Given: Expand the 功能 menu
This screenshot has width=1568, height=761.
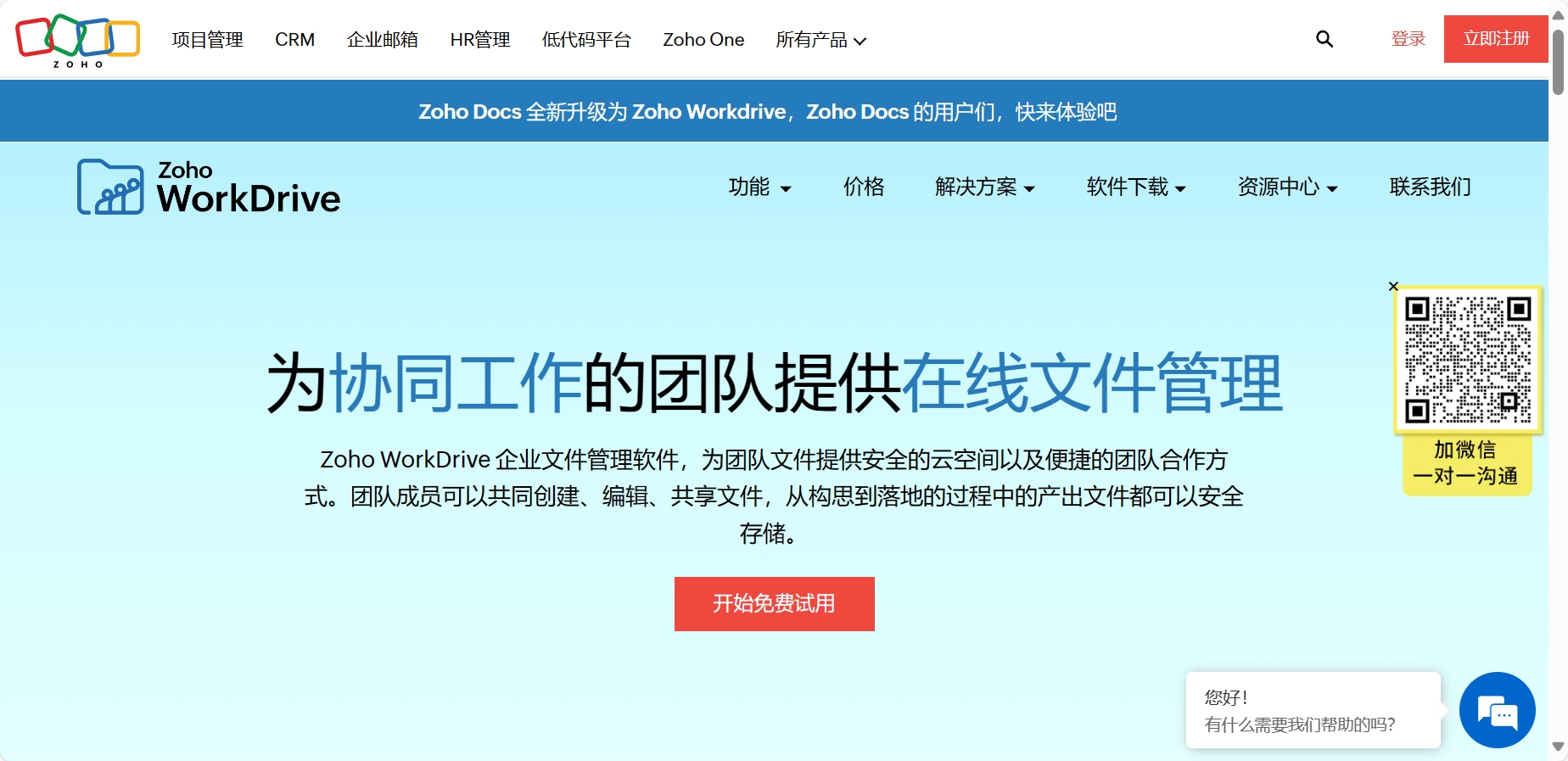Looking at the screenshot, I should tap(759, 187).
